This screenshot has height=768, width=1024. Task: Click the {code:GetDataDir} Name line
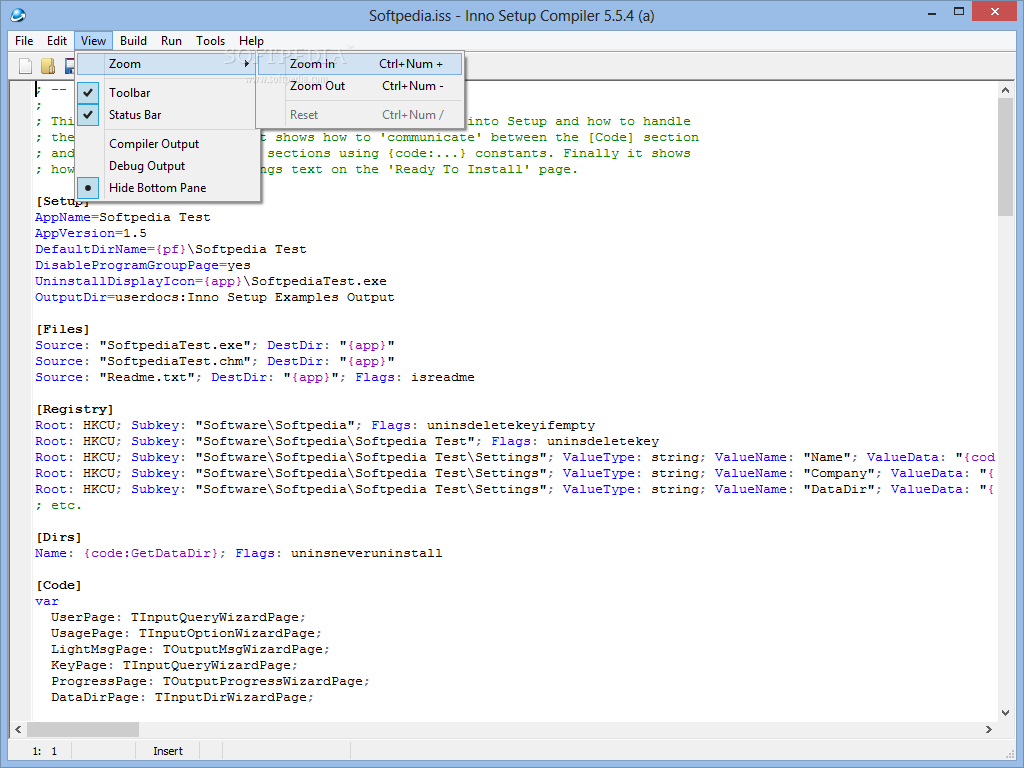[239, 553]
